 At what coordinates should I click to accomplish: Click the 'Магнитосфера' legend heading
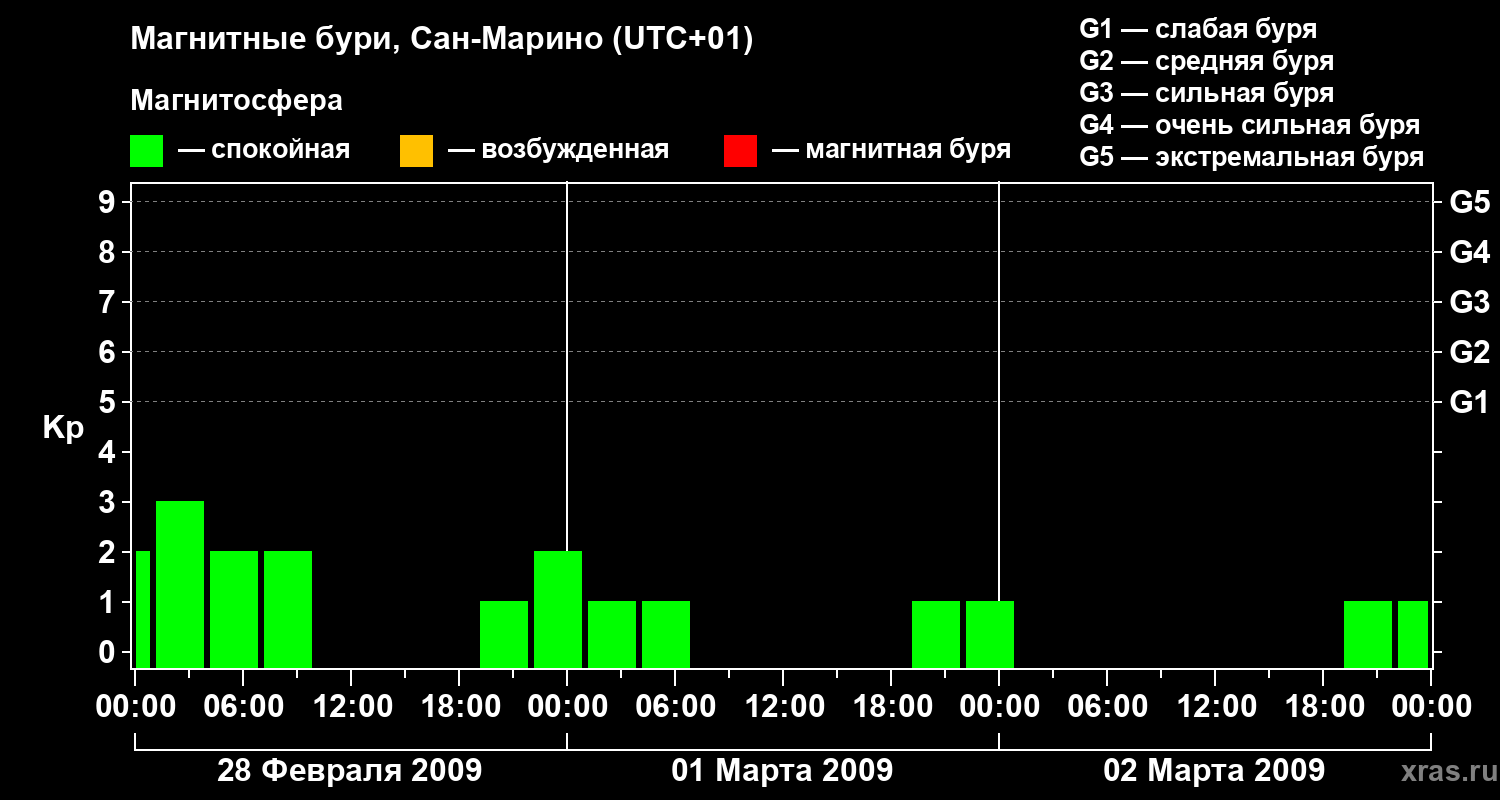(236, 101)
